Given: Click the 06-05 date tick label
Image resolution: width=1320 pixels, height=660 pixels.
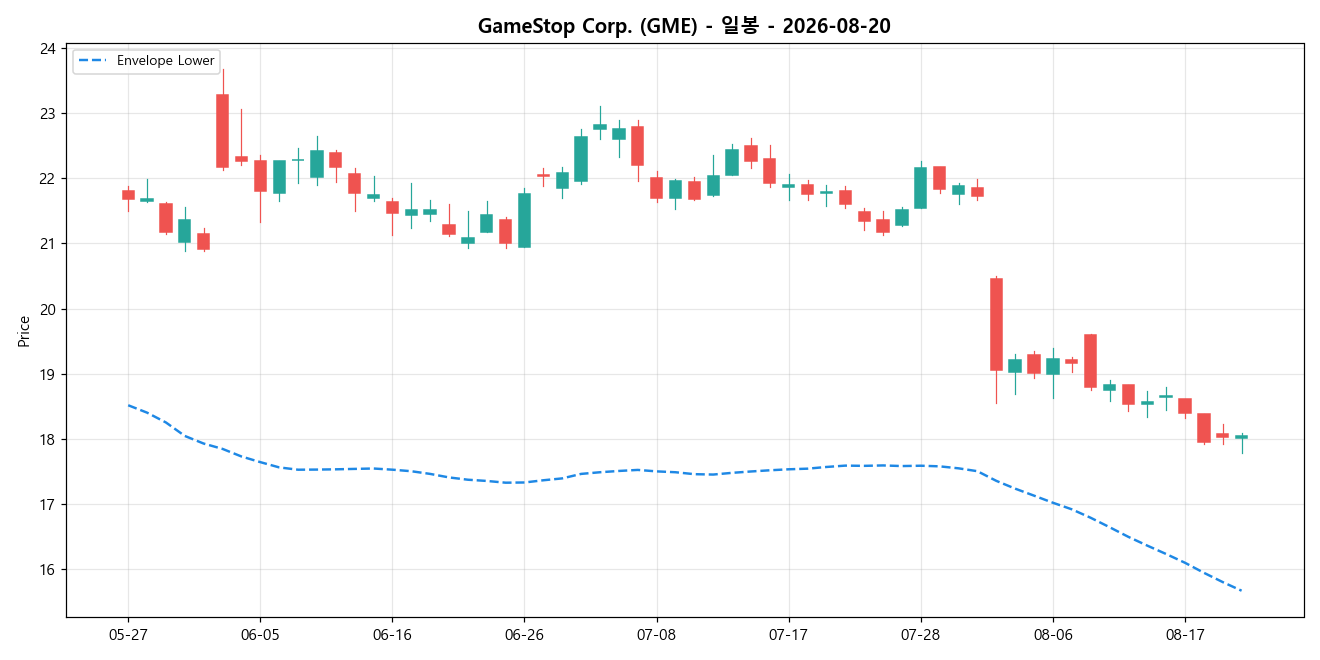Looking at the screenshot, I should pyautogui.click(x=260, y=634).
